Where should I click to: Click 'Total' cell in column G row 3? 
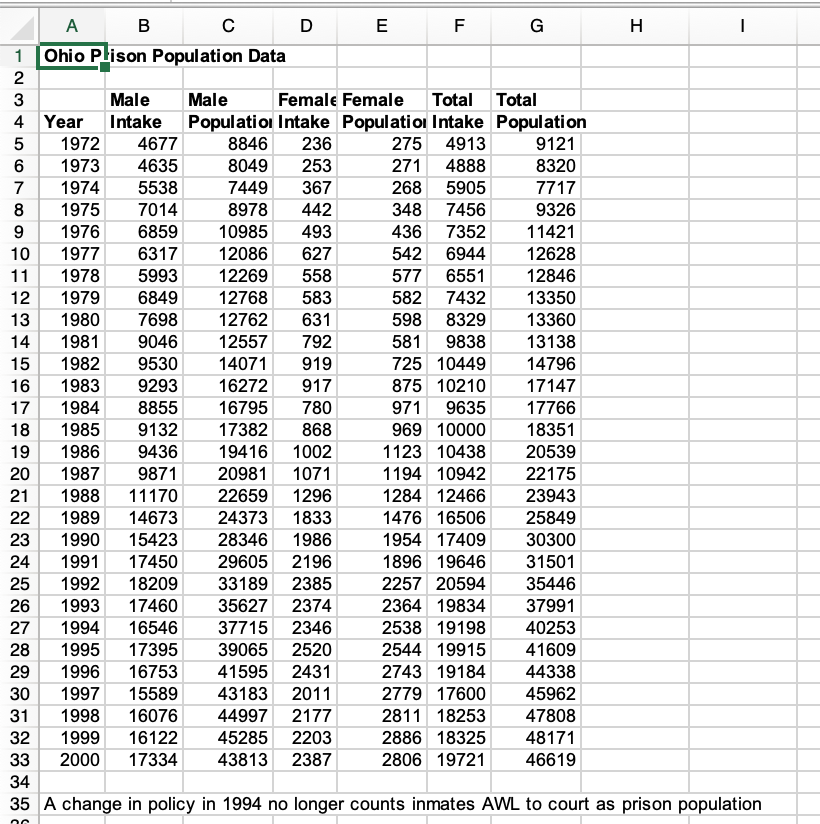(x=536, y=100)
